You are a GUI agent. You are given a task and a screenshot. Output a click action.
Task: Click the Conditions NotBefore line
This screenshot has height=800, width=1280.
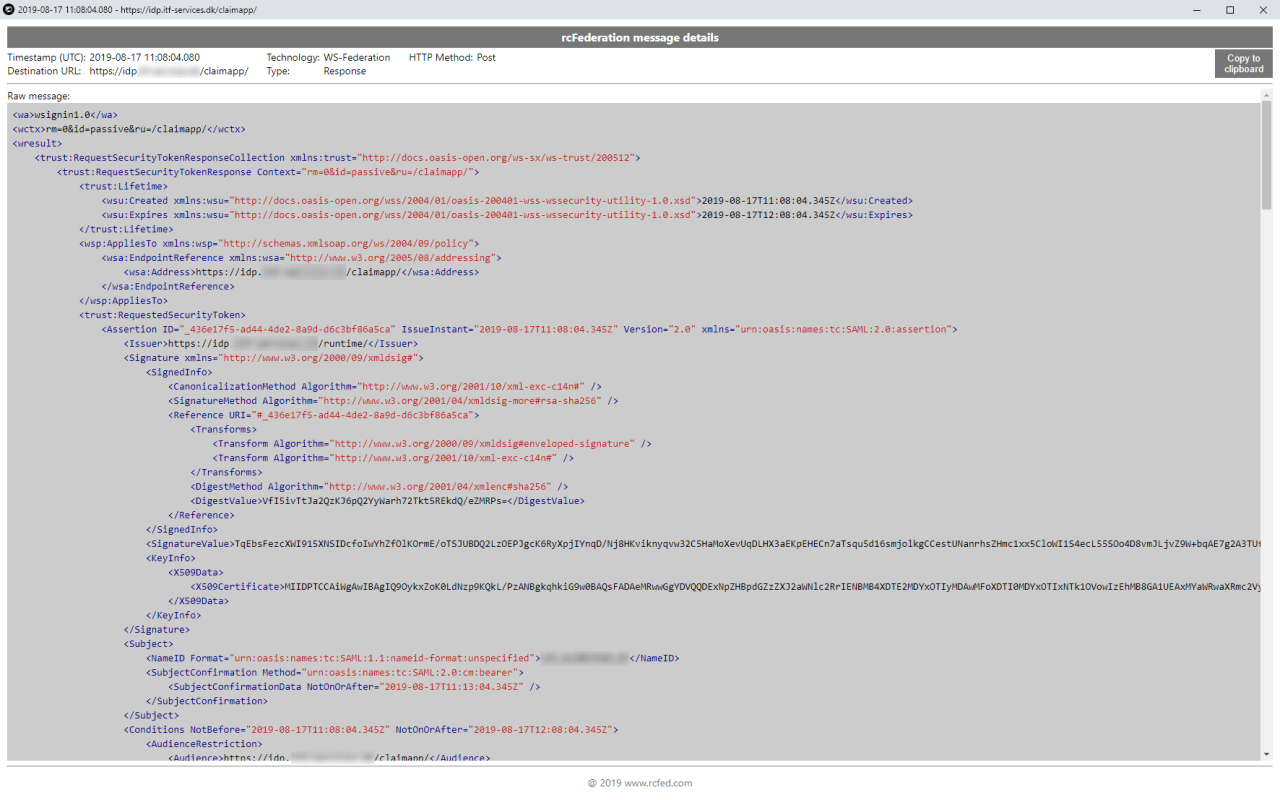point(371,730)
